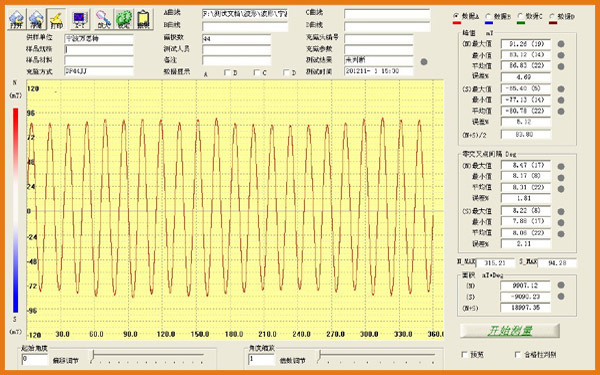Open settings via the green gear icon
The image size is (600, 375).
point(124,20)
